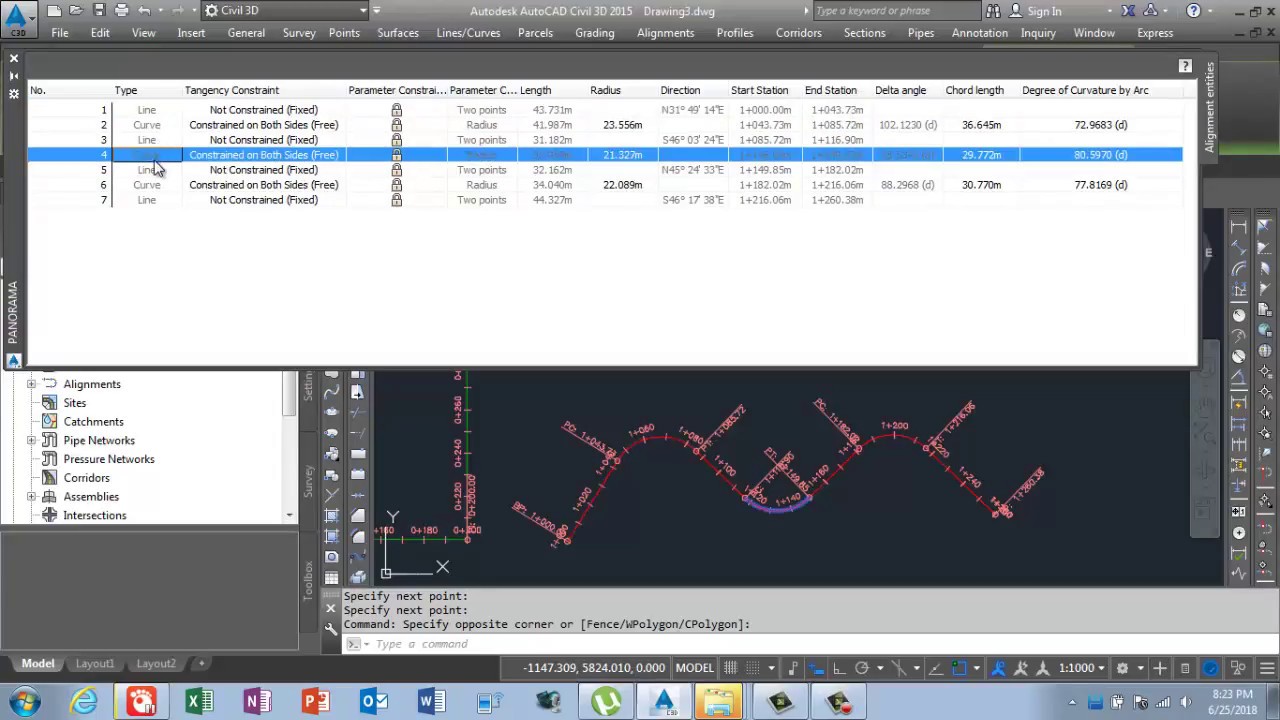Toggle MODEL space button in status bar

click(x=694, y=668)
